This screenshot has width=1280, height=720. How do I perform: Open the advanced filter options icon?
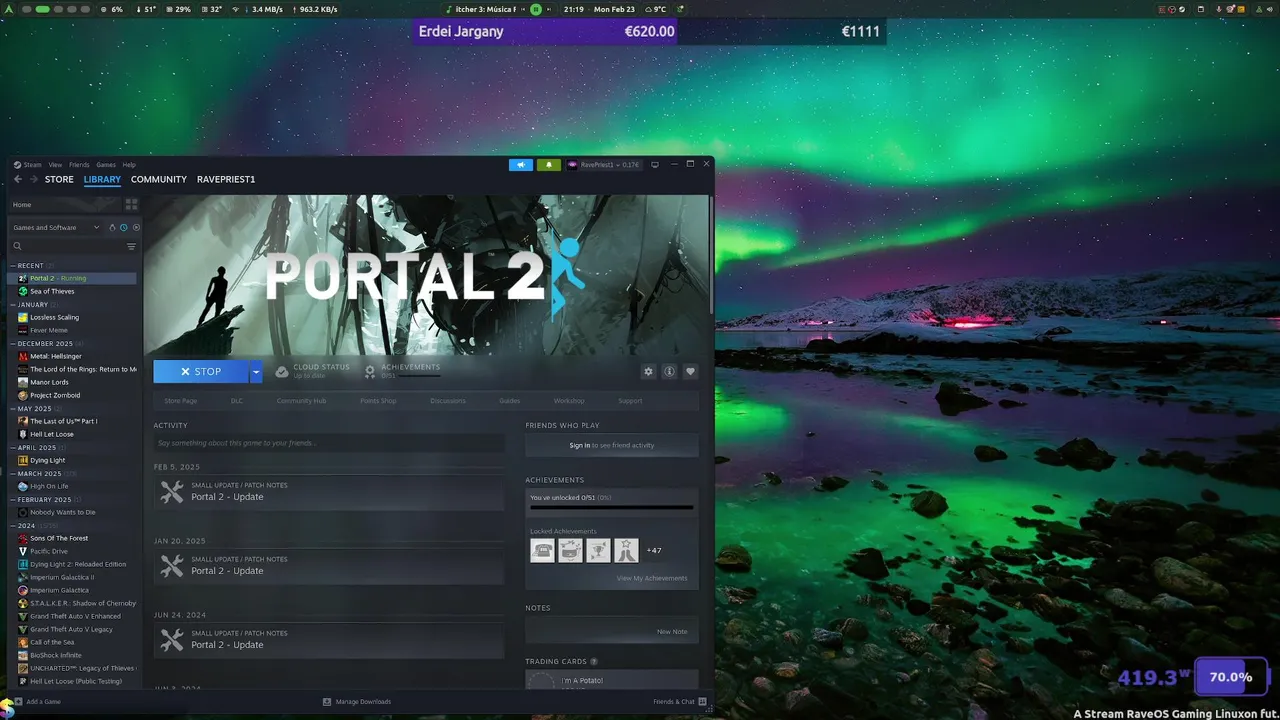pos(131,246)
